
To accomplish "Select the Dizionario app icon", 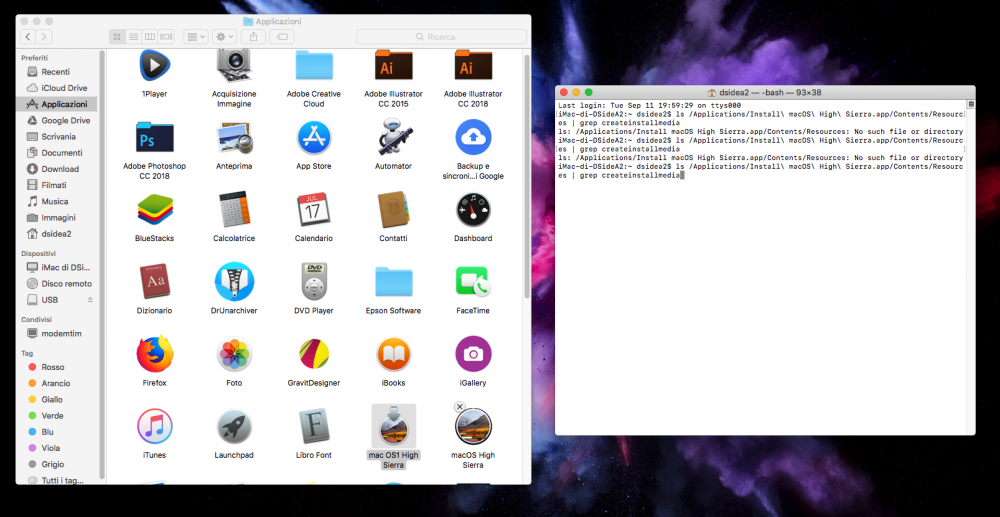I will tap(154, 282).
